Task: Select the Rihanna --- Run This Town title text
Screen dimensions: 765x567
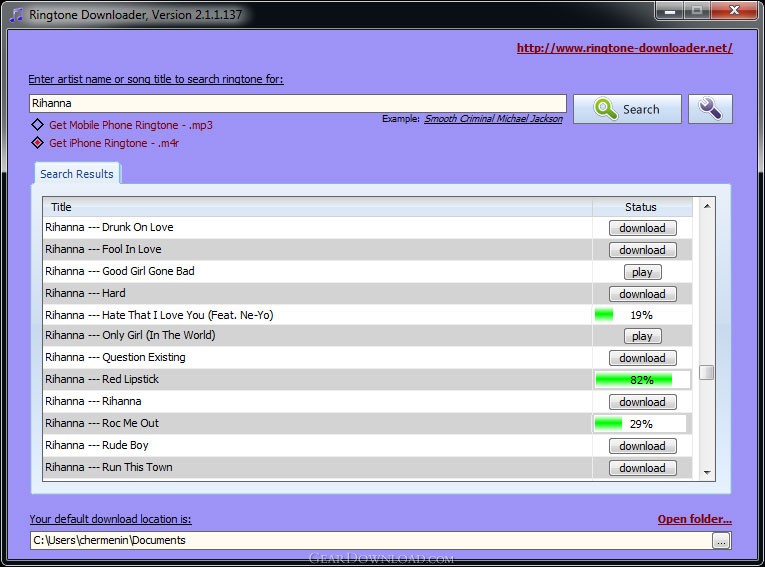Action: (x=109, y=467)
